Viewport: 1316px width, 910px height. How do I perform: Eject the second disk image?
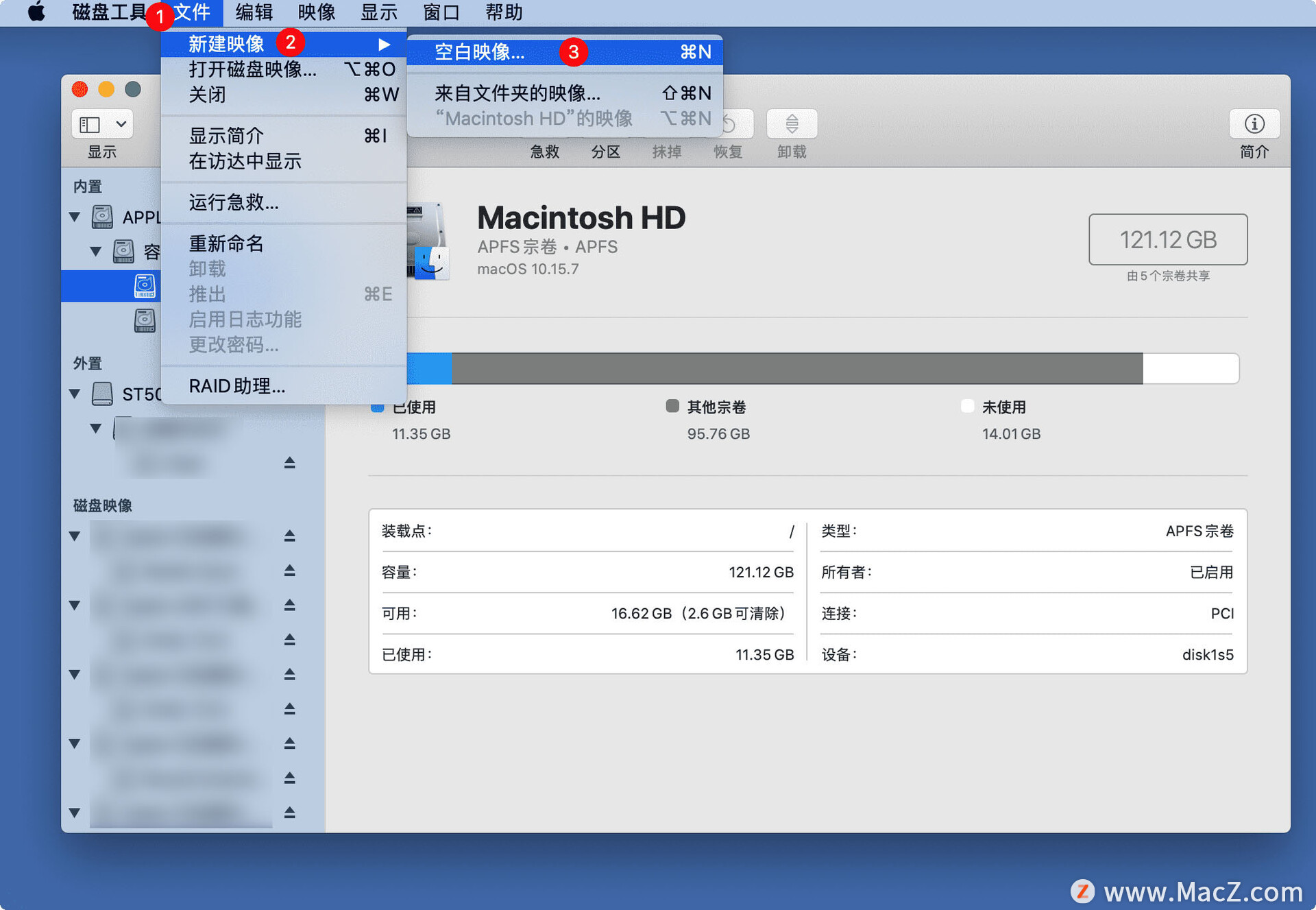click(290, 605)
